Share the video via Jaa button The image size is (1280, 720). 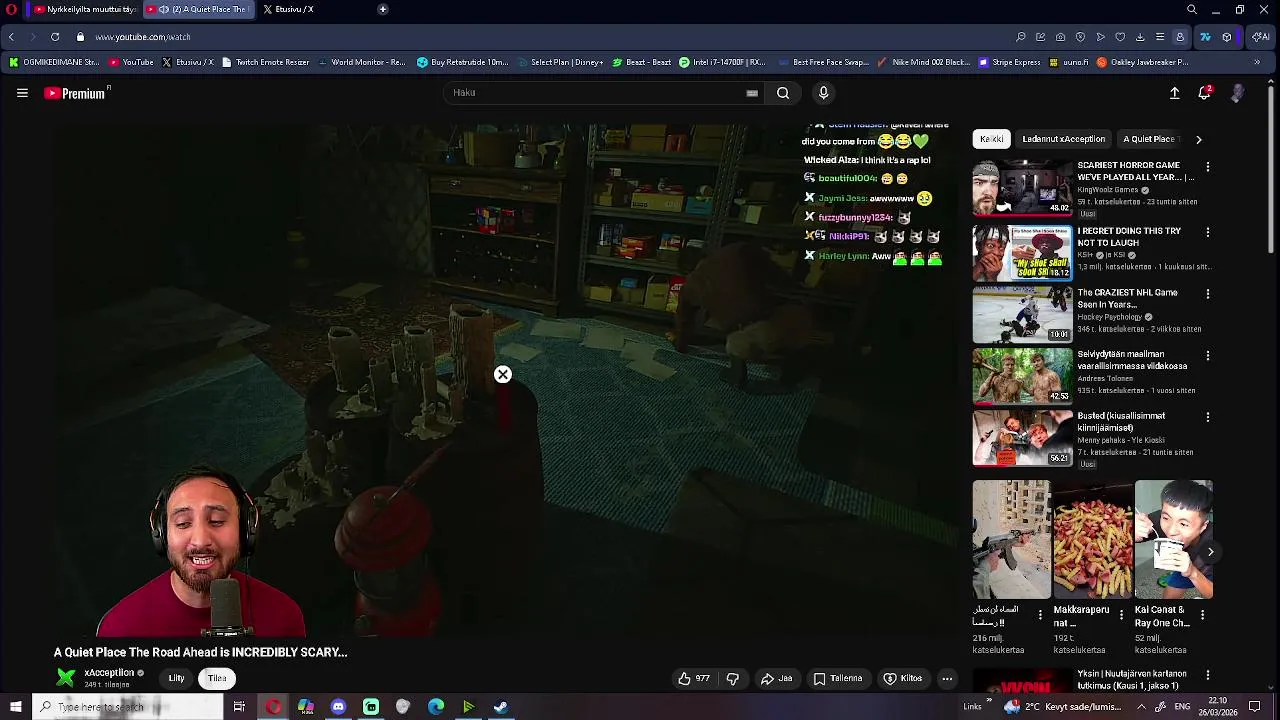[776, 678]
